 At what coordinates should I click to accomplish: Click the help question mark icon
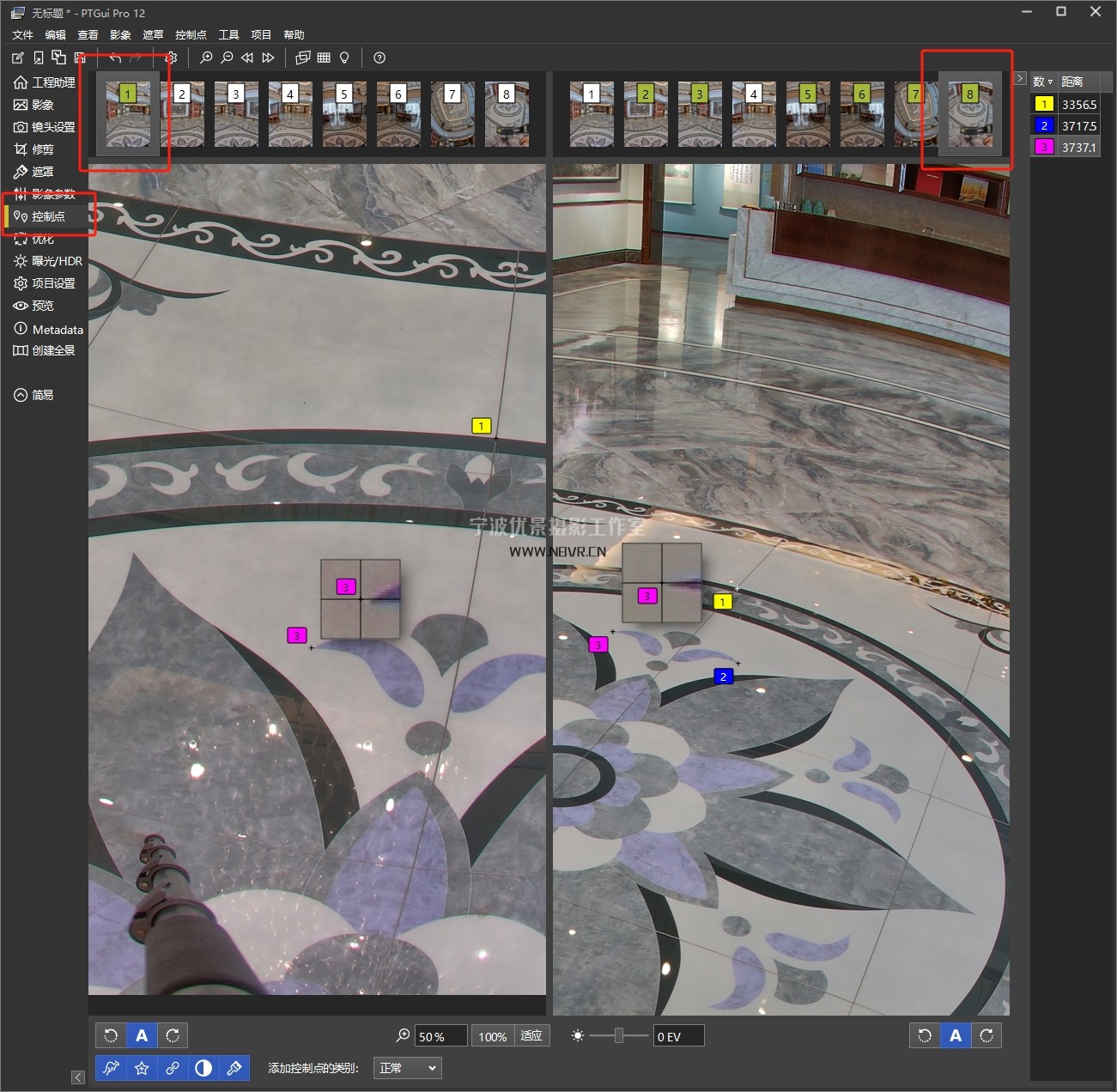click(x=379, y=58)
